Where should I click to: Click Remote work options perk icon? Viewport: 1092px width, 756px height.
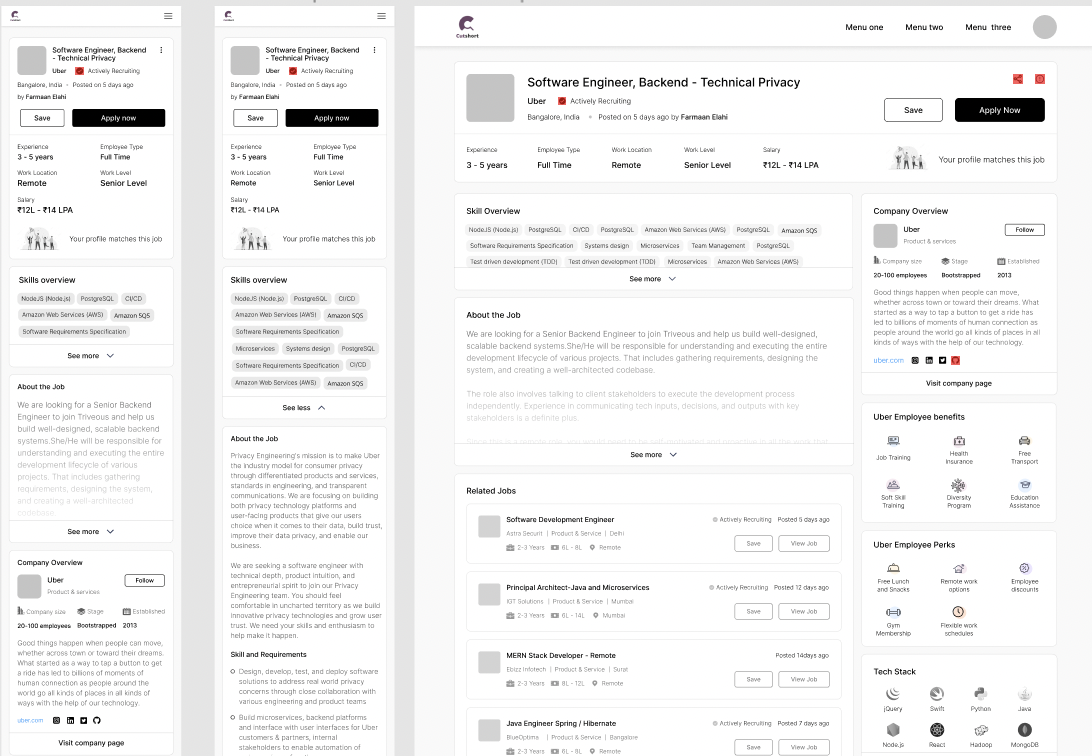[959, 569]
